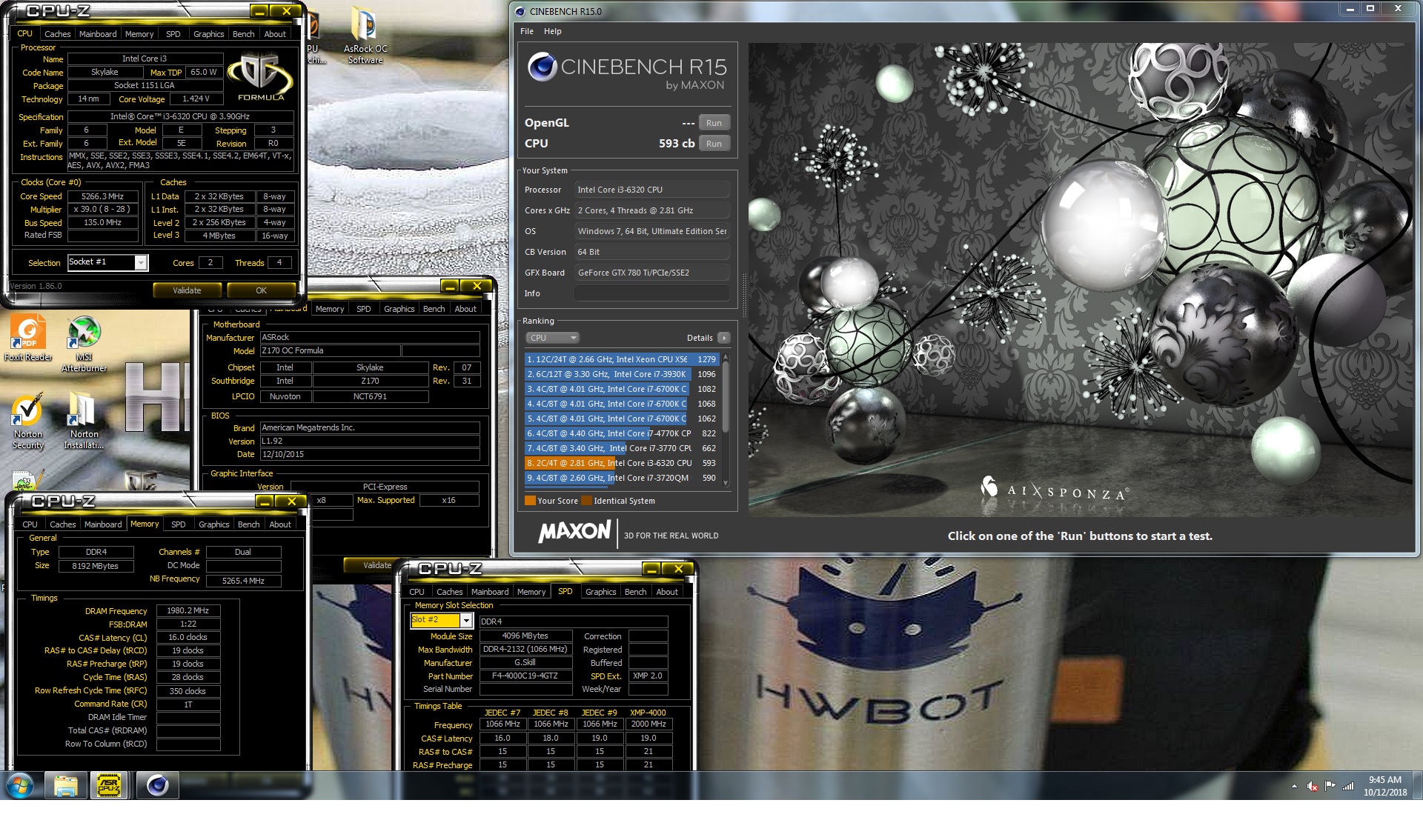Viewport: 1423px width, 840px height.
Task: Run the CPU benchmark
Action: click(x=714, y=144)
